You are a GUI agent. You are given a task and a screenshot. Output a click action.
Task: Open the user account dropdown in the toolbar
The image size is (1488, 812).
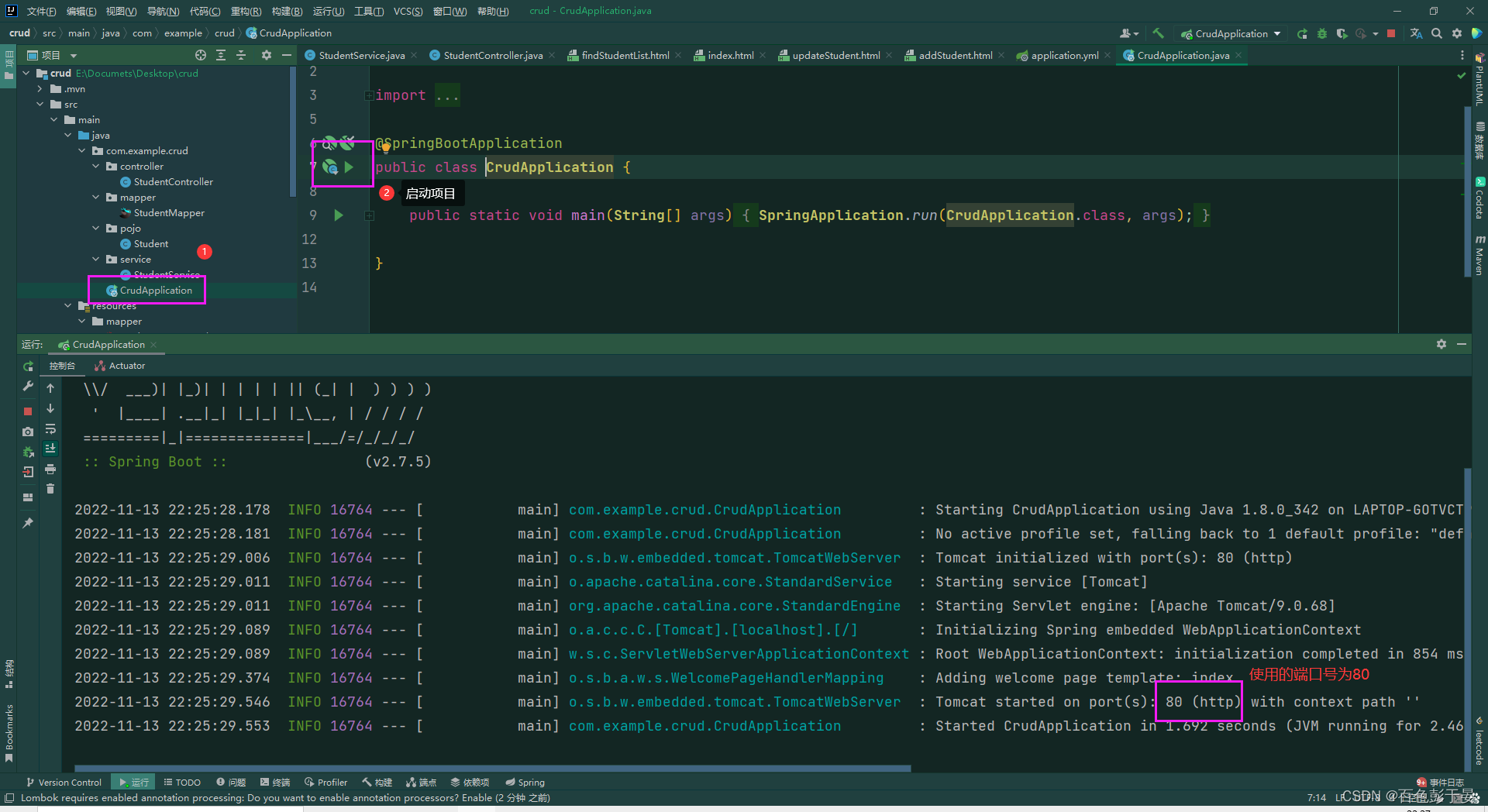point(1129,33)
